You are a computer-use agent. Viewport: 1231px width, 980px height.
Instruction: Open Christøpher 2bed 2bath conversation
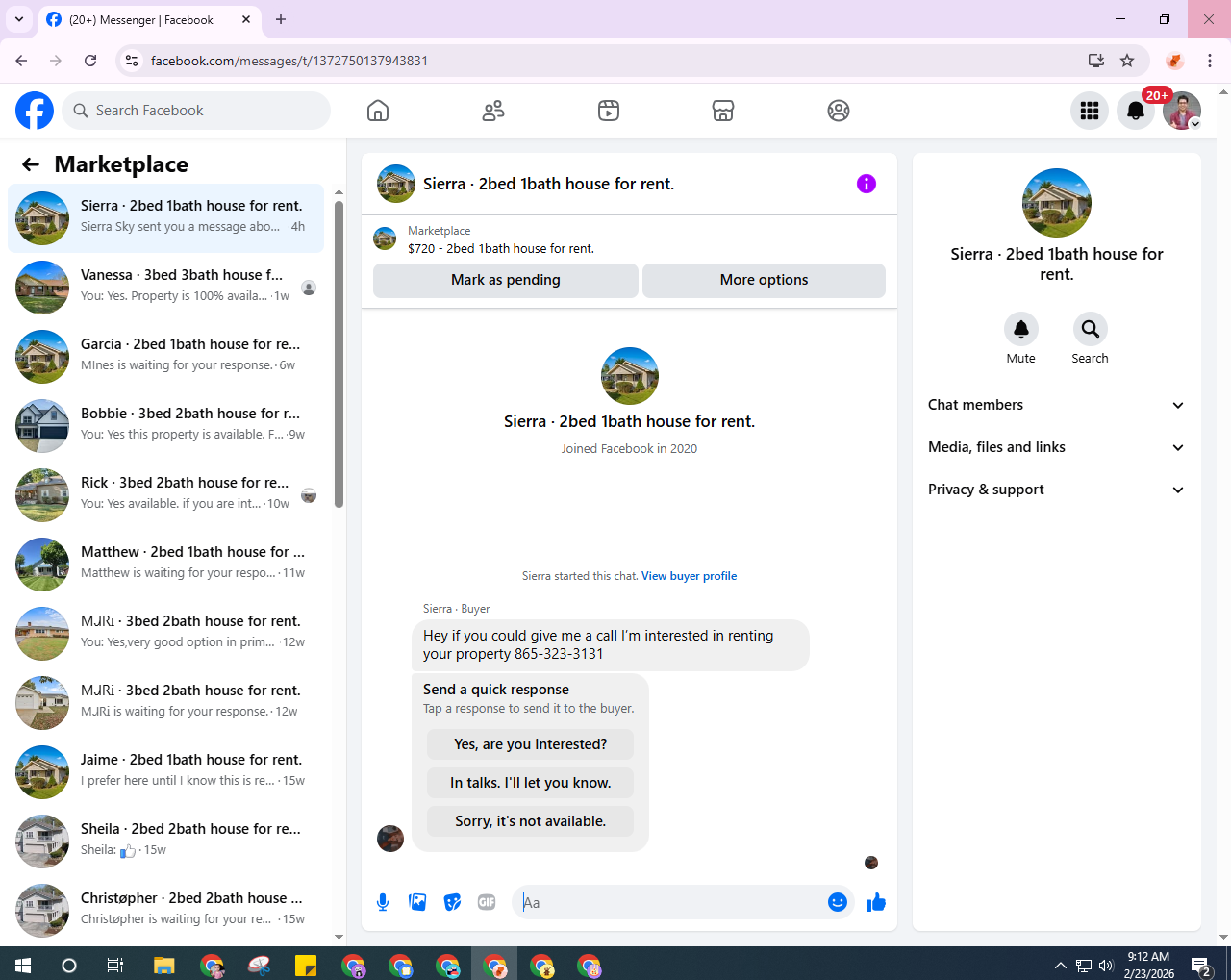pos(166,911)
